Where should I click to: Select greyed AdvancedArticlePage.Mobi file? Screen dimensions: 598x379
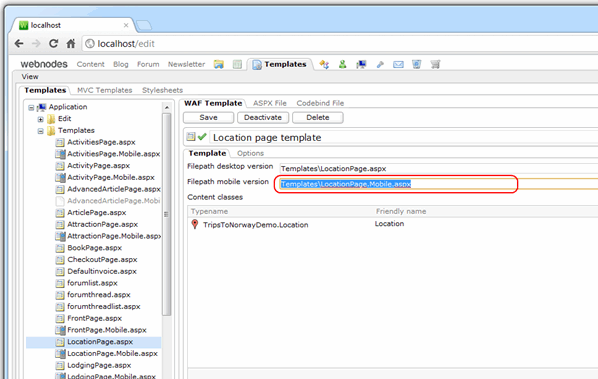click(x=114, y=201)
